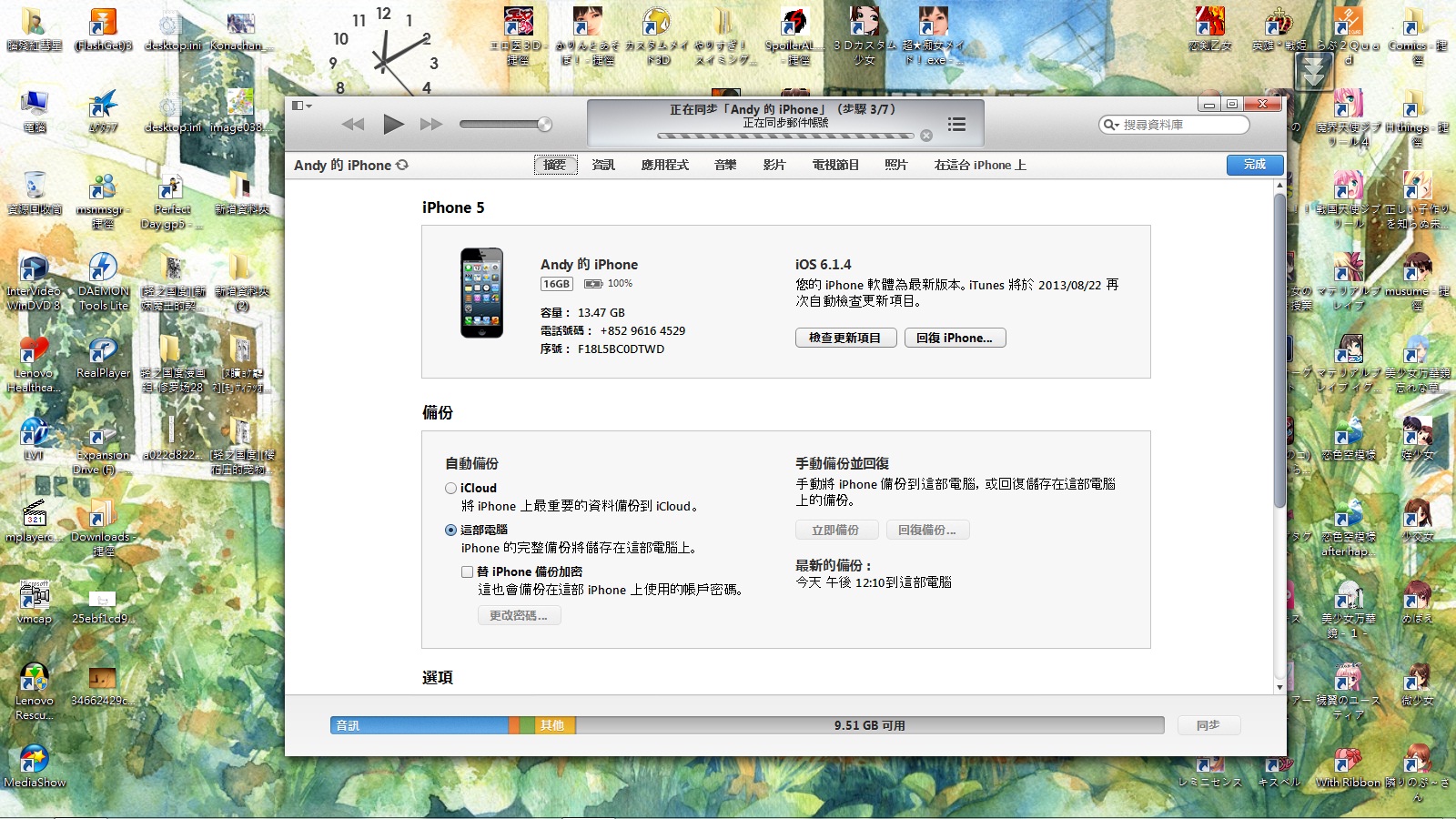Screen dimensions: 1456x819
Task: Click the battery 100% indicator icon
Action: [x=592, y=284]
